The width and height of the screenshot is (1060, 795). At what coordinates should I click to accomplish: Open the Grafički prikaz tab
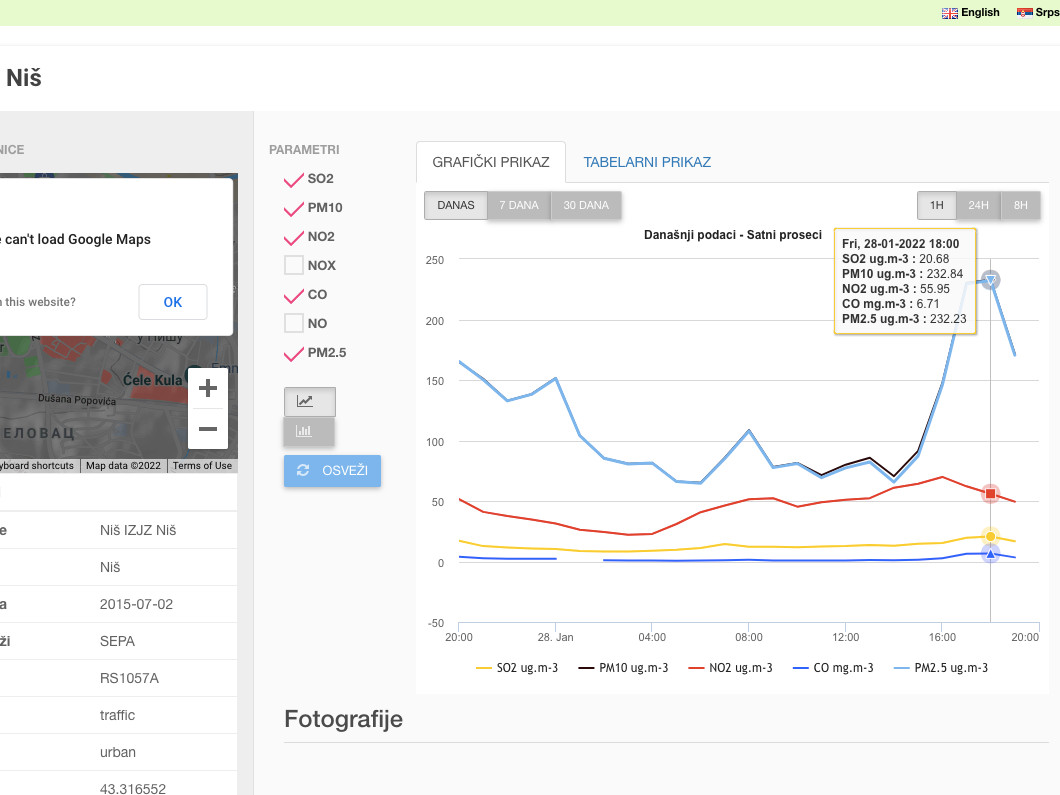pyautogui.click(x=491, y=162)
